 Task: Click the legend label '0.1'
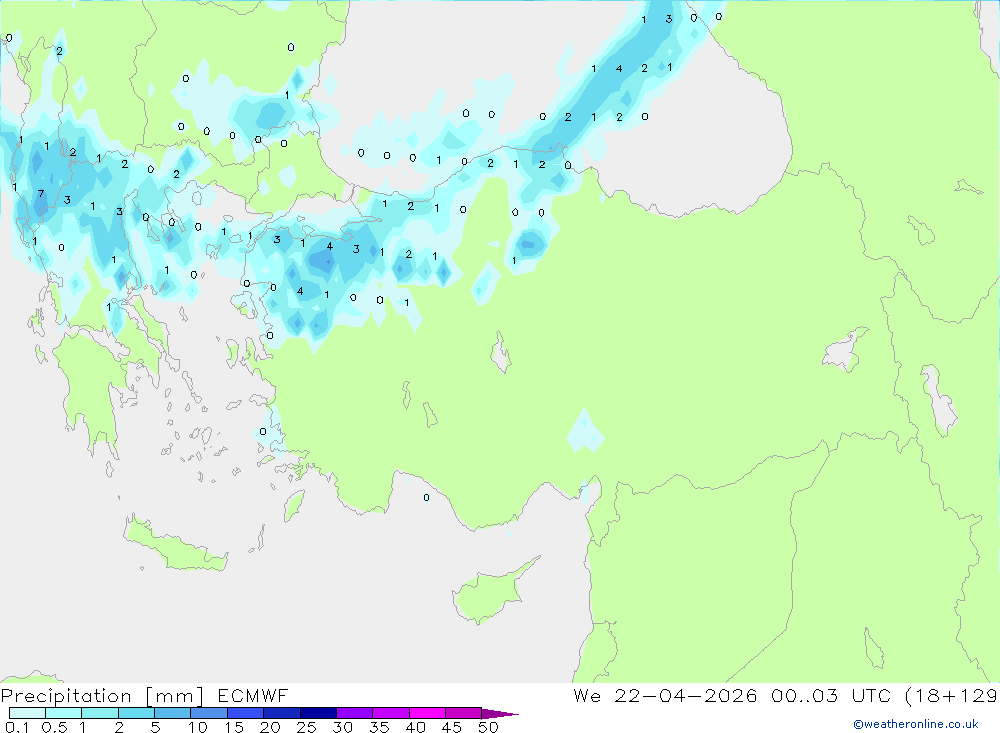(x=17, y=727)
